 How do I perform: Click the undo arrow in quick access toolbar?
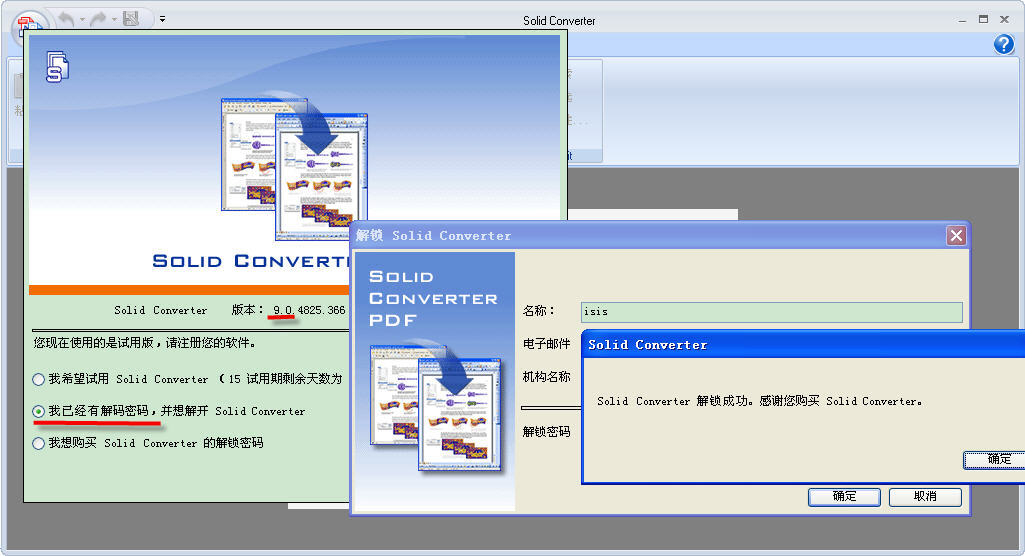click(66, 19)
